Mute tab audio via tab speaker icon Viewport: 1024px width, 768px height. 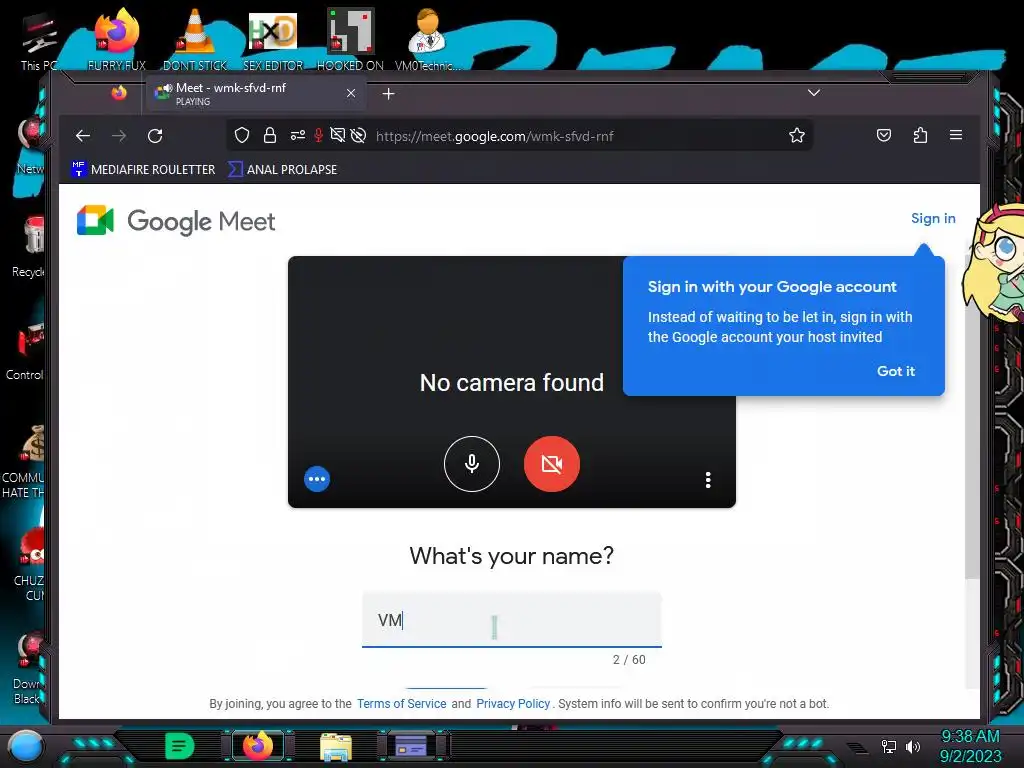coord(168,88)
